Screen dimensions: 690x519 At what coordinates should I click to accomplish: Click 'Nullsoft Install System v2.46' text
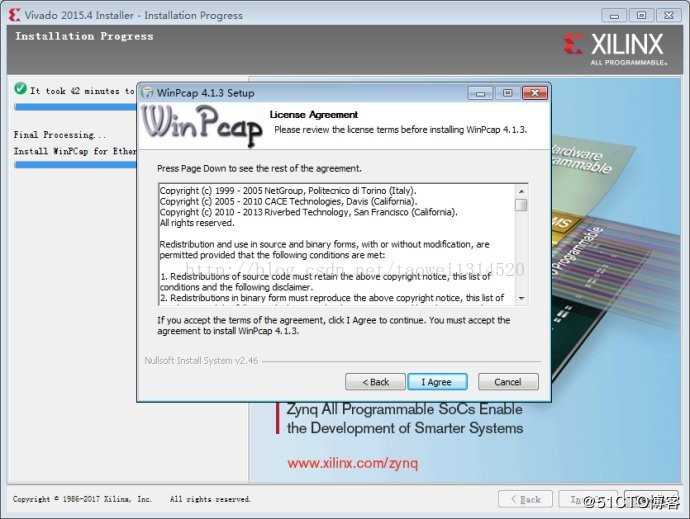point(201,361)
